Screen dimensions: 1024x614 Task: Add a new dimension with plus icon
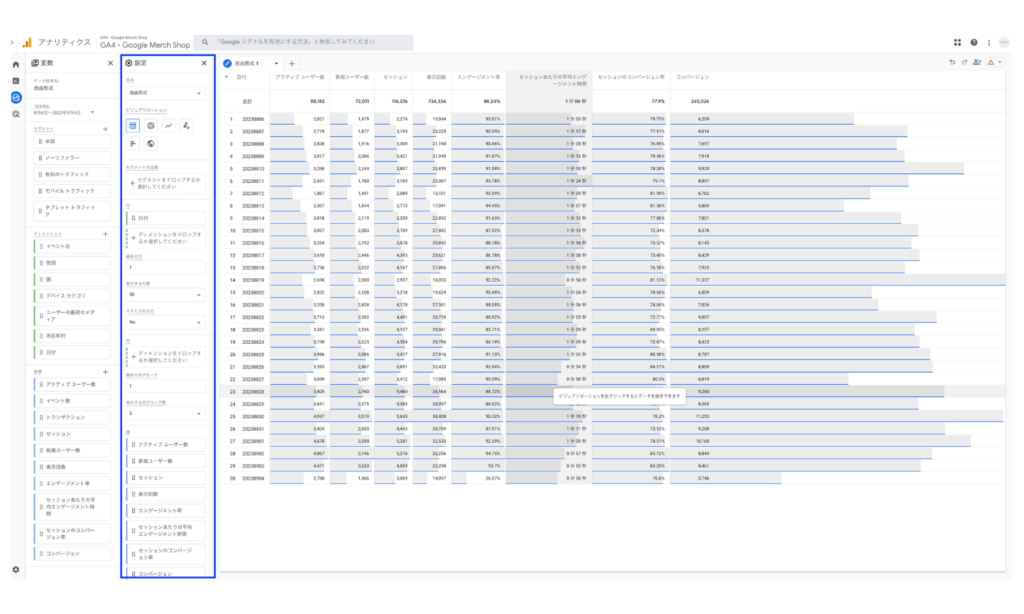coord(105,234)
